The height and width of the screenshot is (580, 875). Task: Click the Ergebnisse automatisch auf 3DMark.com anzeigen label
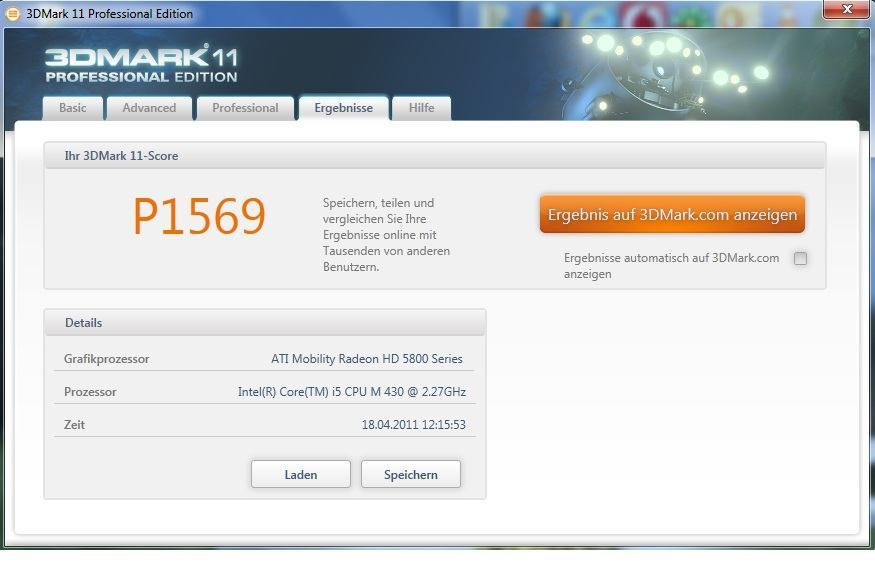[671, 266]
